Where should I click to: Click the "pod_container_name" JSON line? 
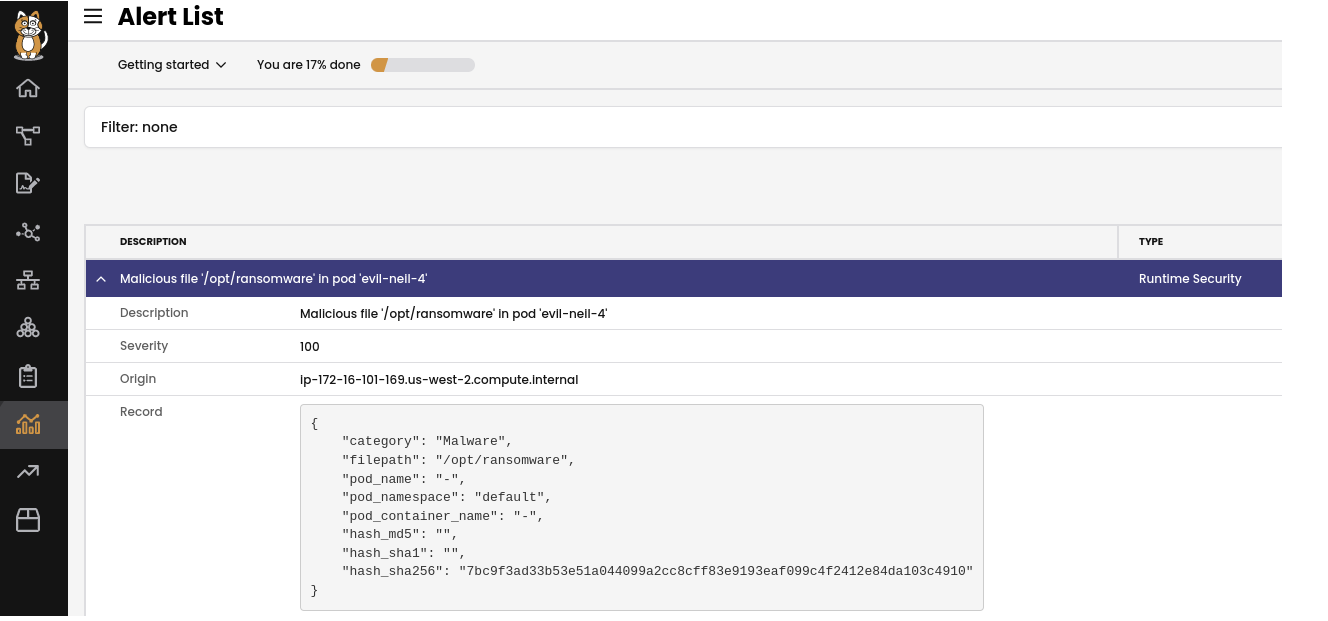(x=443, y=516)
